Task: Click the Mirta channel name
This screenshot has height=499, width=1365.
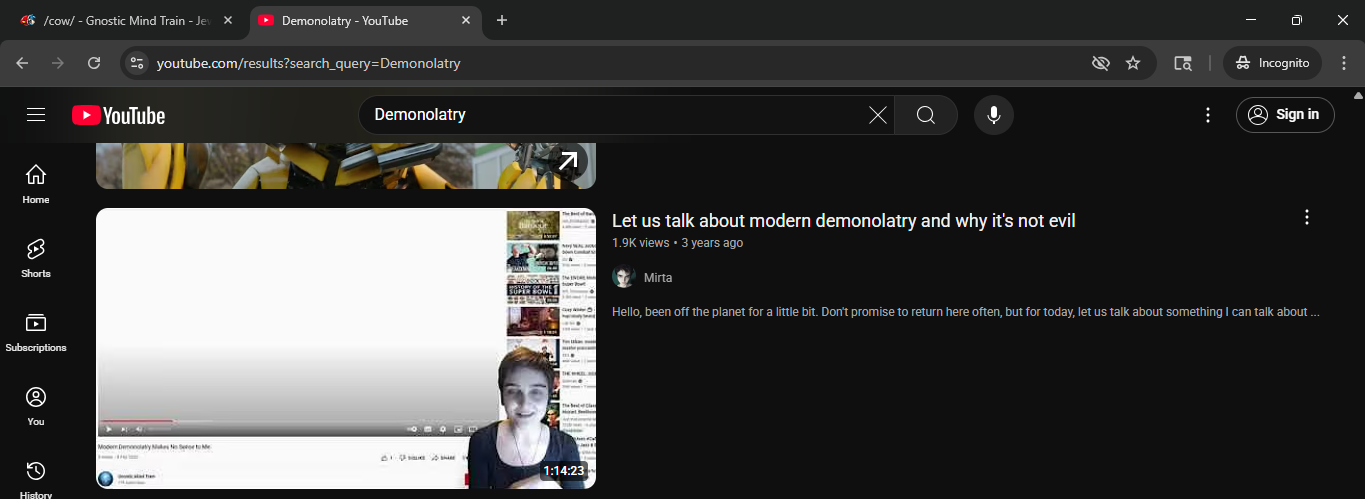Action: pyautogui.click(x=658, y=277)
